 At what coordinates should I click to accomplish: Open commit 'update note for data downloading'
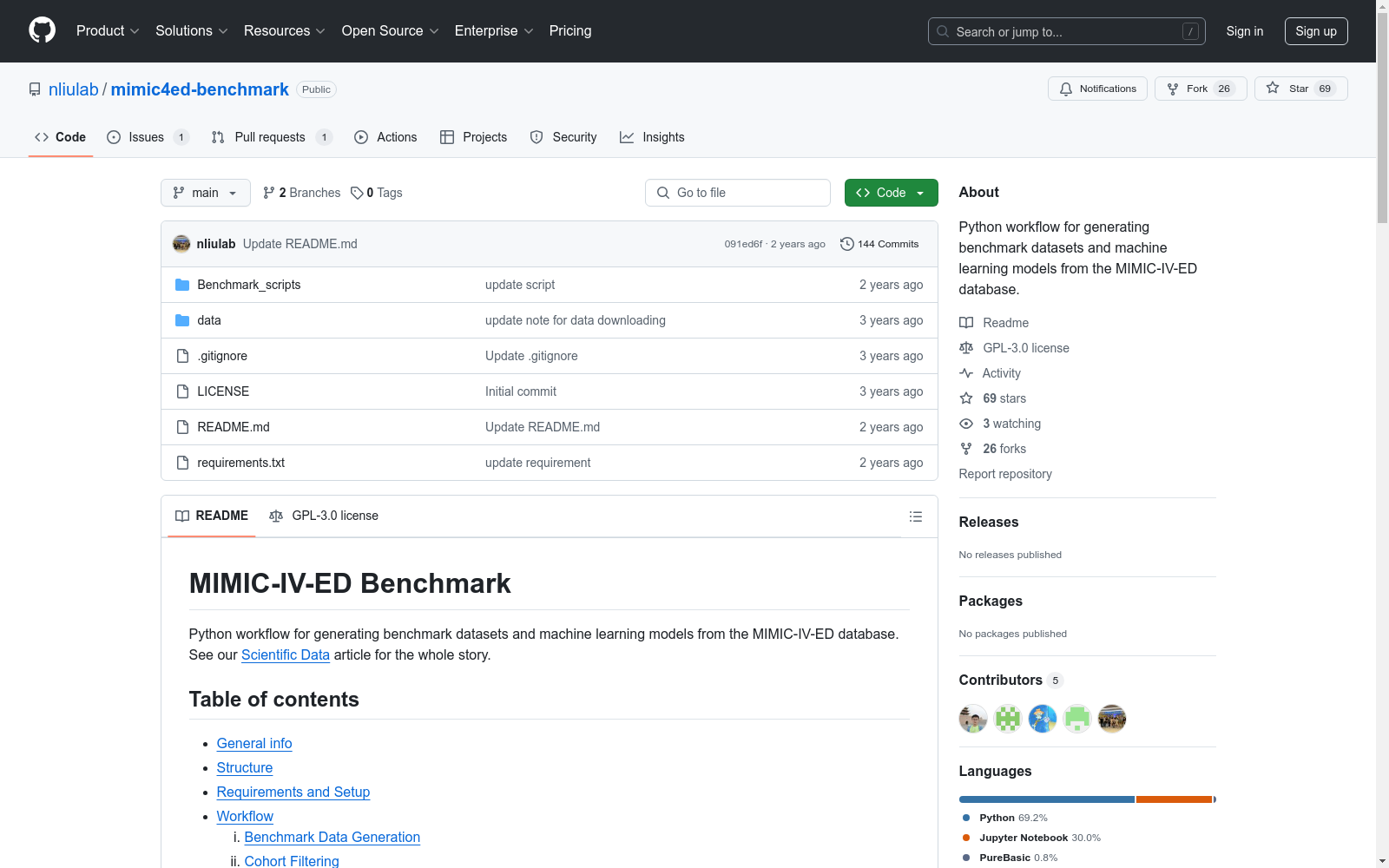[x=576, y=320]
